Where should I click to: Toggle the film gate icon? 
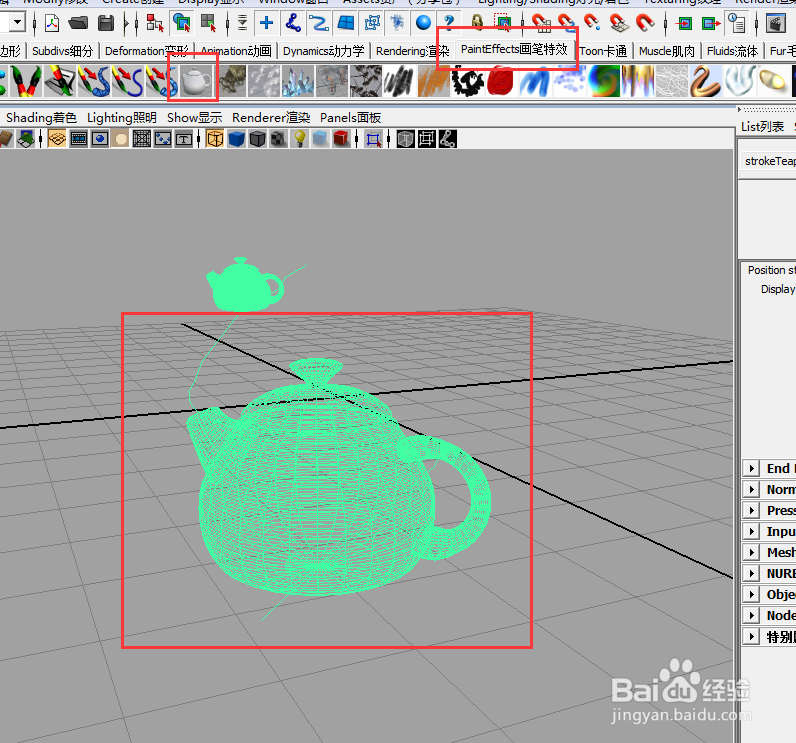79,139
